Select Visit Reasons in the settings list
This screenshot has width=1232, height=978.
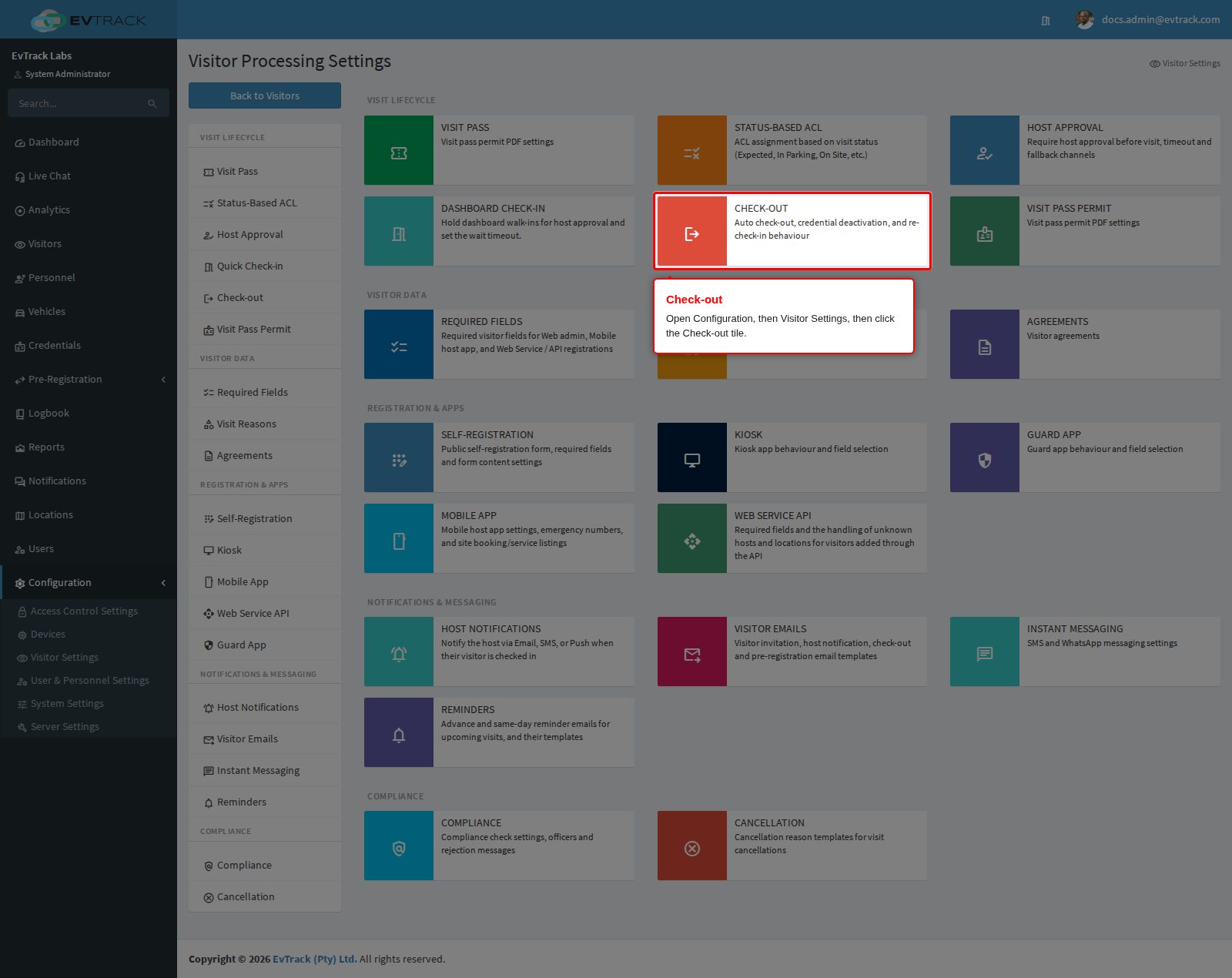[265, 424]
